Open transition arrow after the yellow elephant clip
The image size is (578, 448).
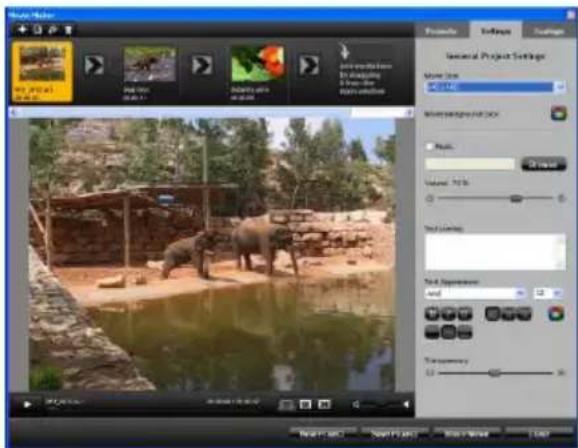point(94,65)
